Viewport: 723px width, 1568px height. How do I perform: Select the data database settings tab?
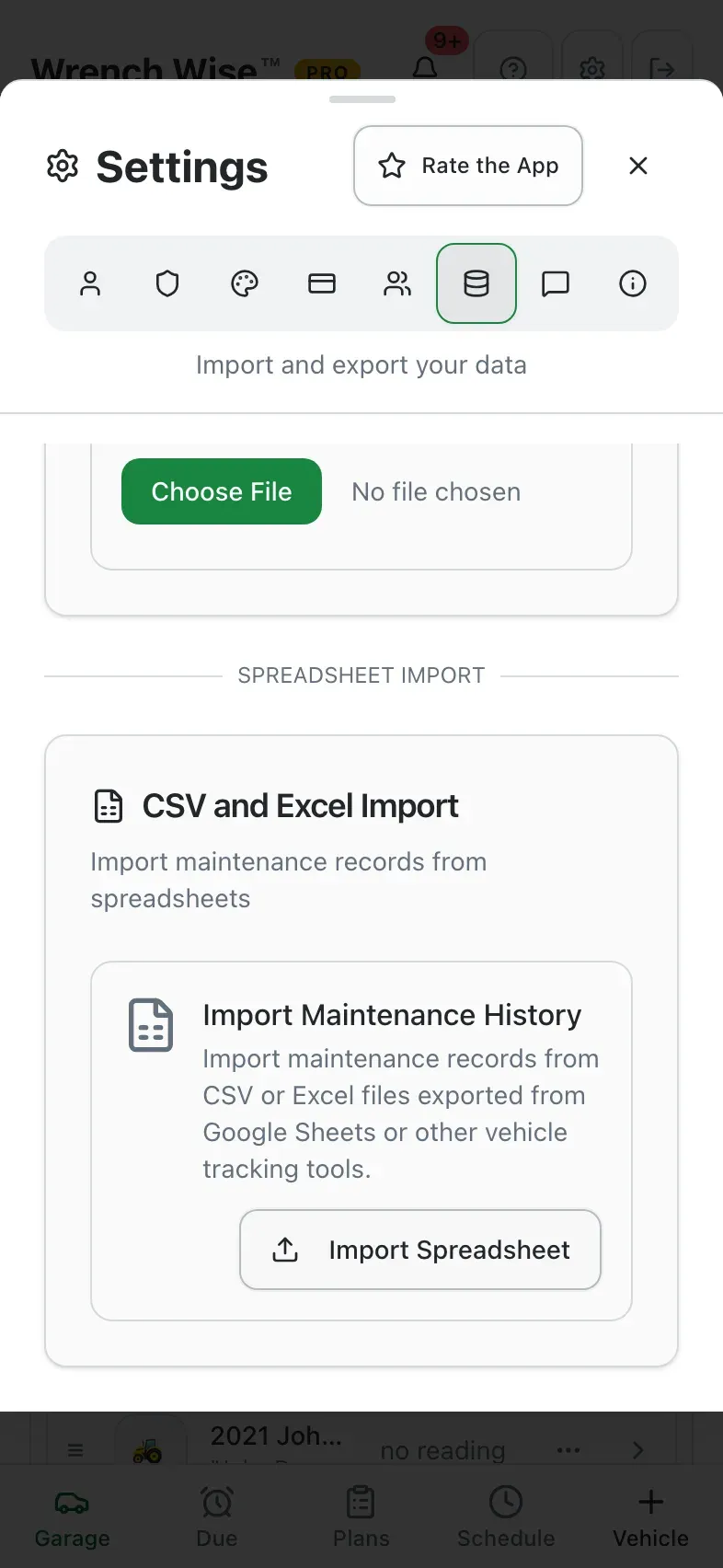[476, 283]
